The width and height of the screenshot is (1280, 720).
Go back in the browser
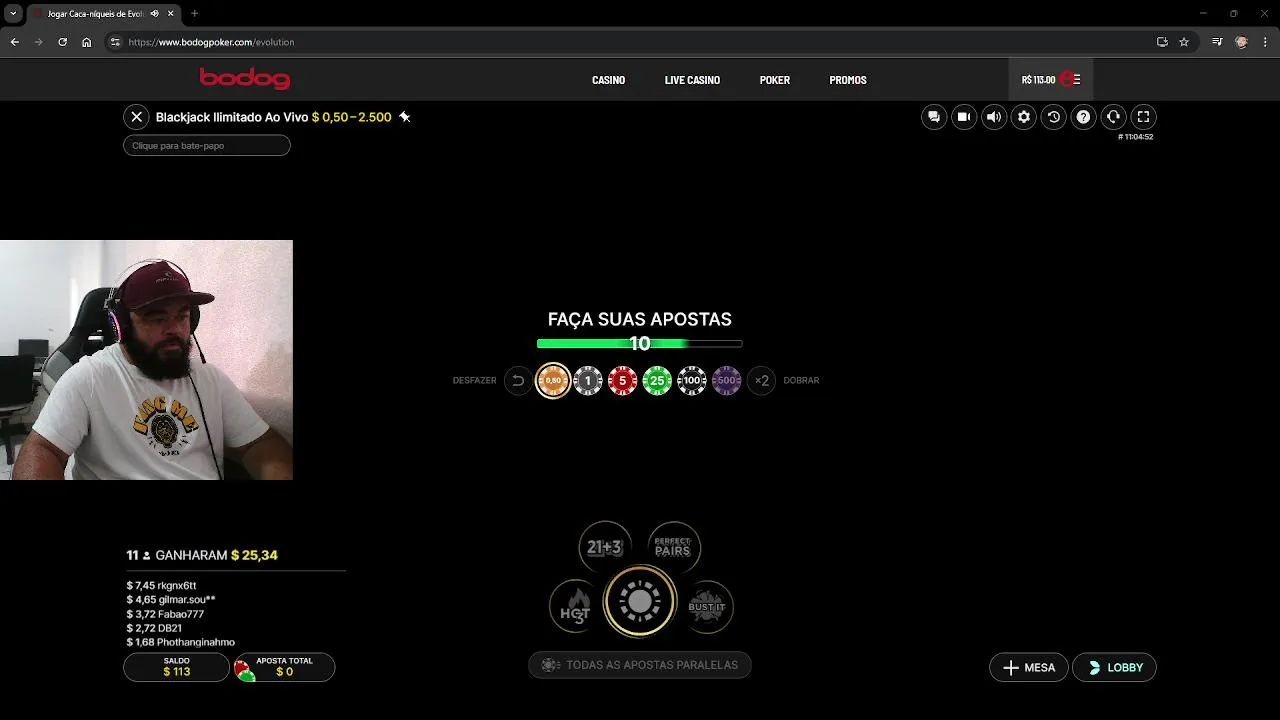[14, 42]
